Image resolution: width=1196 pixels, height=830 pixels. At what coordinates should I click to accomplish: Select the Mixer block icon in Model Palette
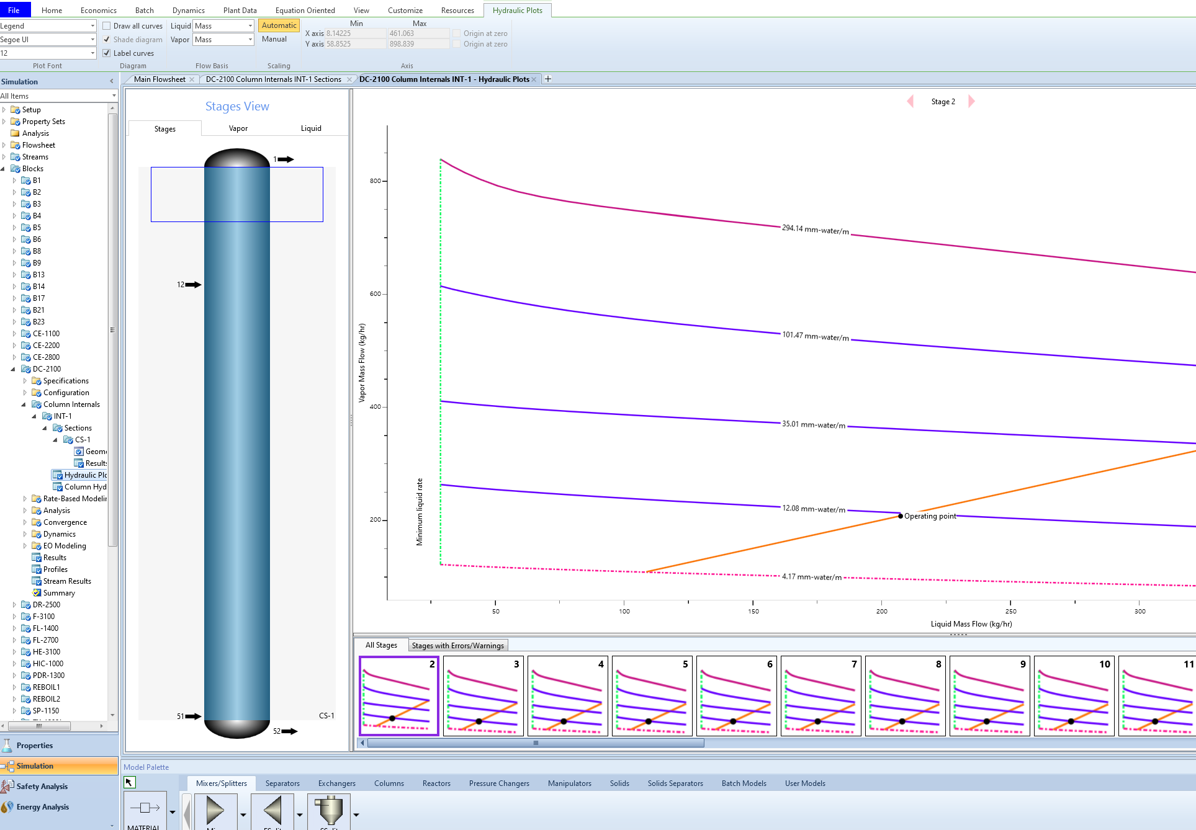214,811
